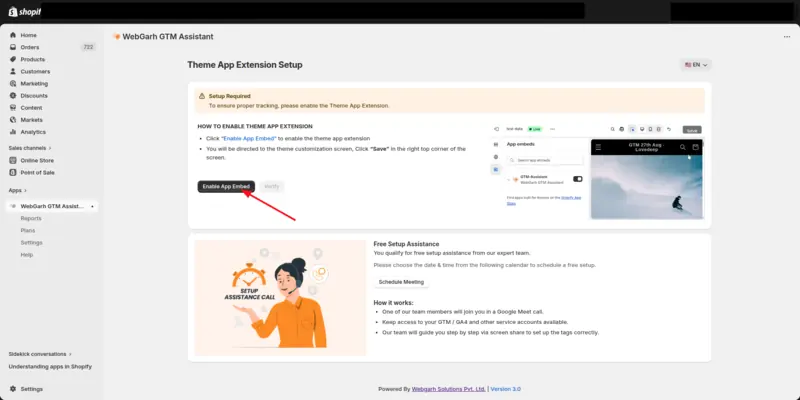Open the three-dot menu at top right

pos(787,37)
